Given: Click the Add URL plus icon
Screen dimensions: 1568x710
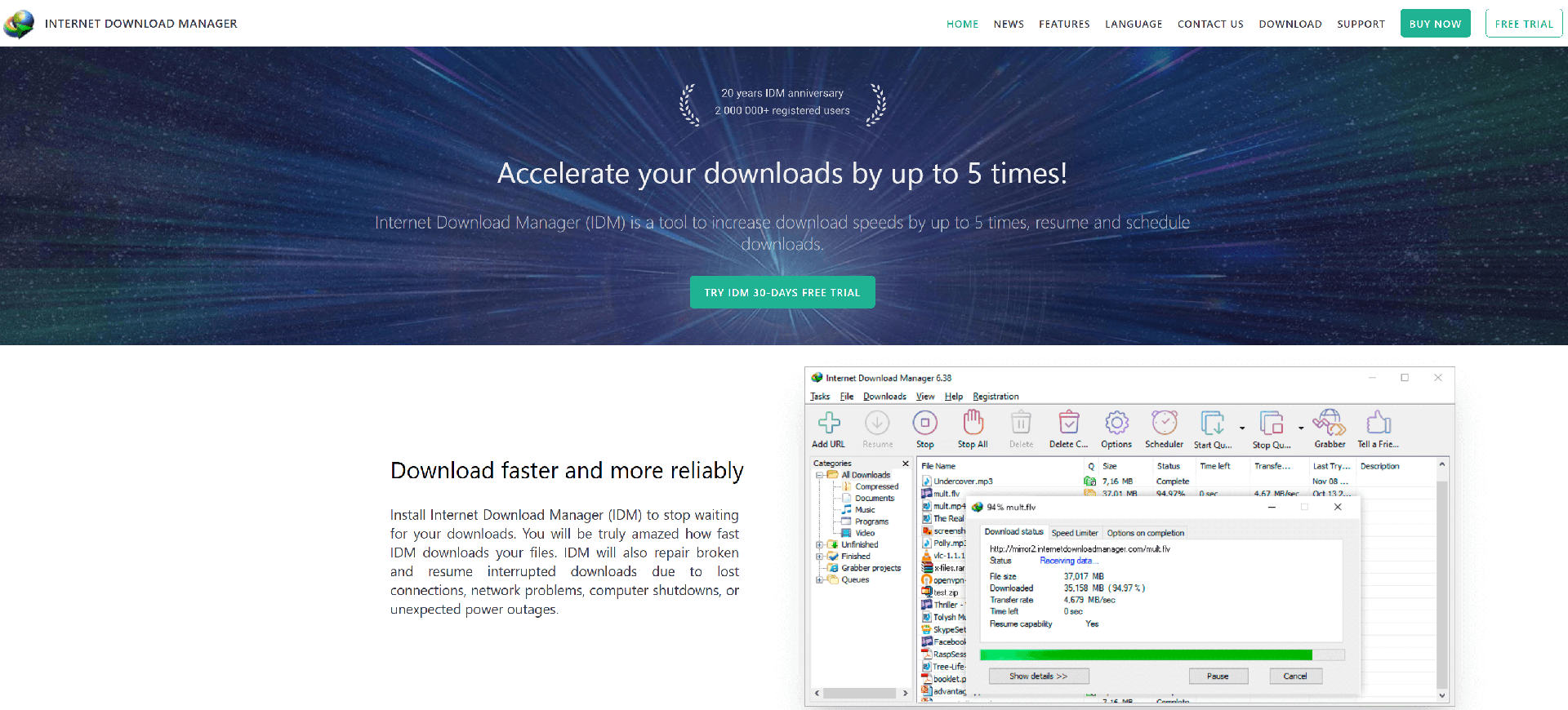Looking at the screenshot, I should [829, 423].
